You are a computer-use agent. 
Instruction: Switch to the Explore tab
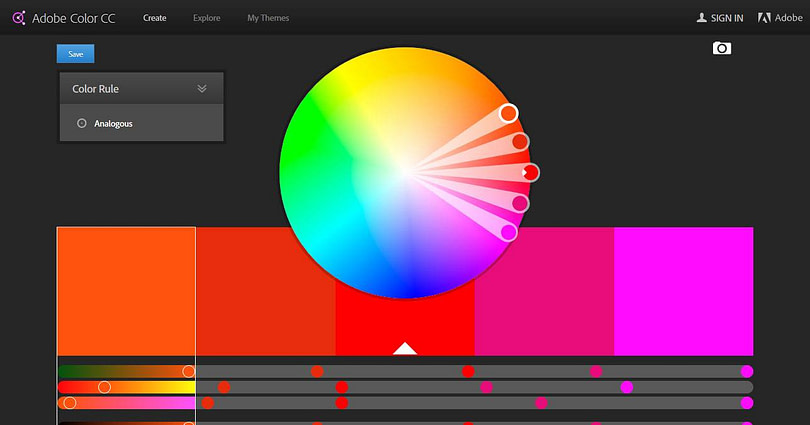[207, 18]
